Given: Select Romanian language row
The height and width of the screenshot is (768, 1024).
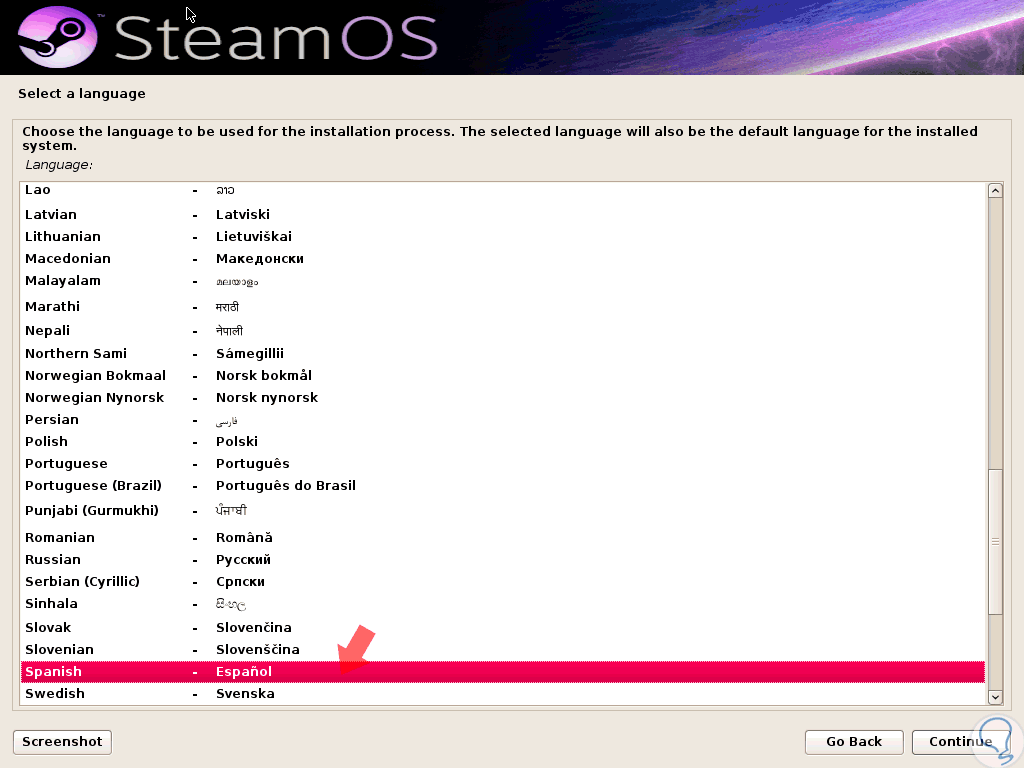Looking at the screenshot, I should (502, 537).
